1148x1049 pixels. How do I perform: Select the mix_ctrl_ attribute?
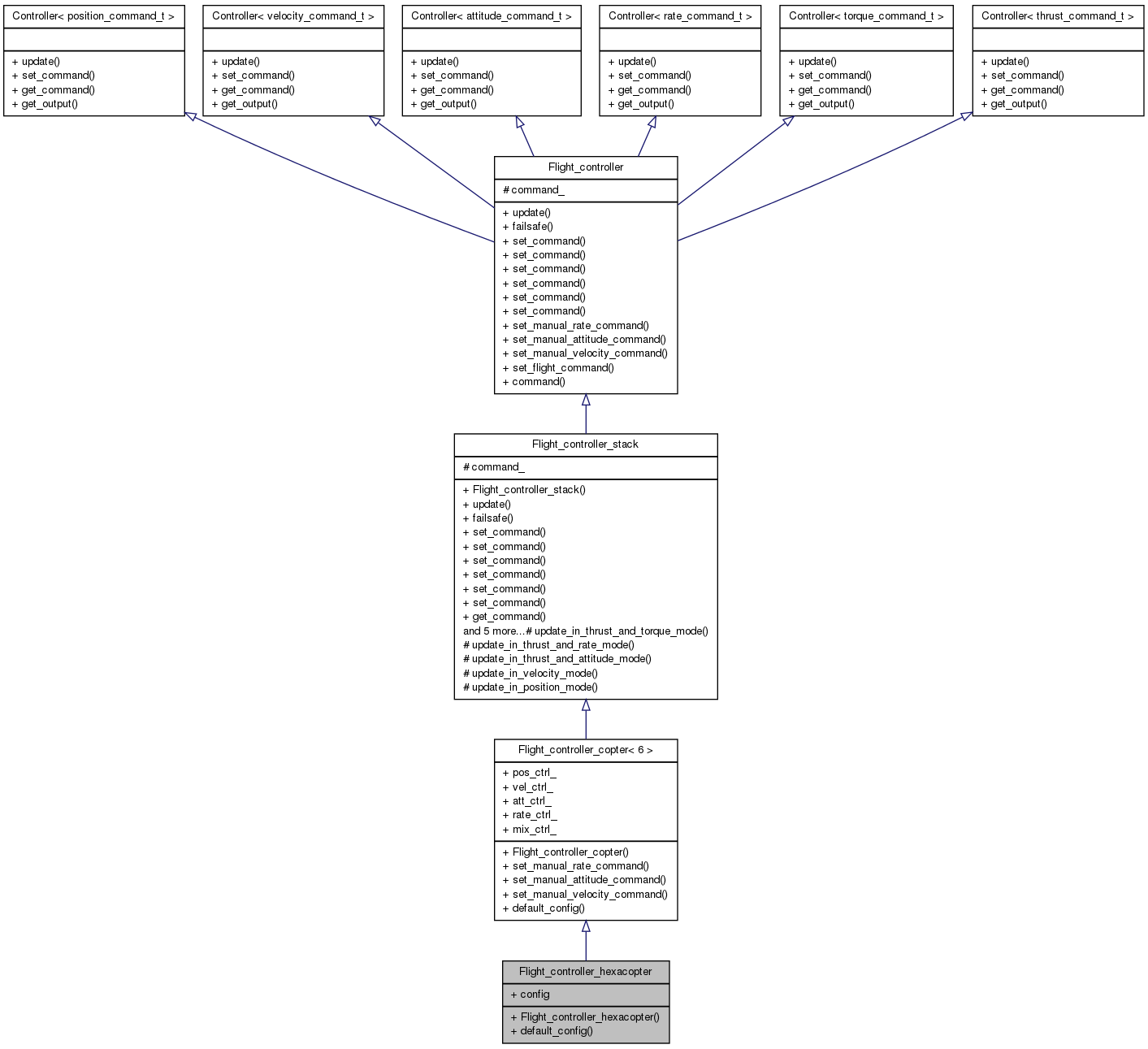[x=530, y=830]
